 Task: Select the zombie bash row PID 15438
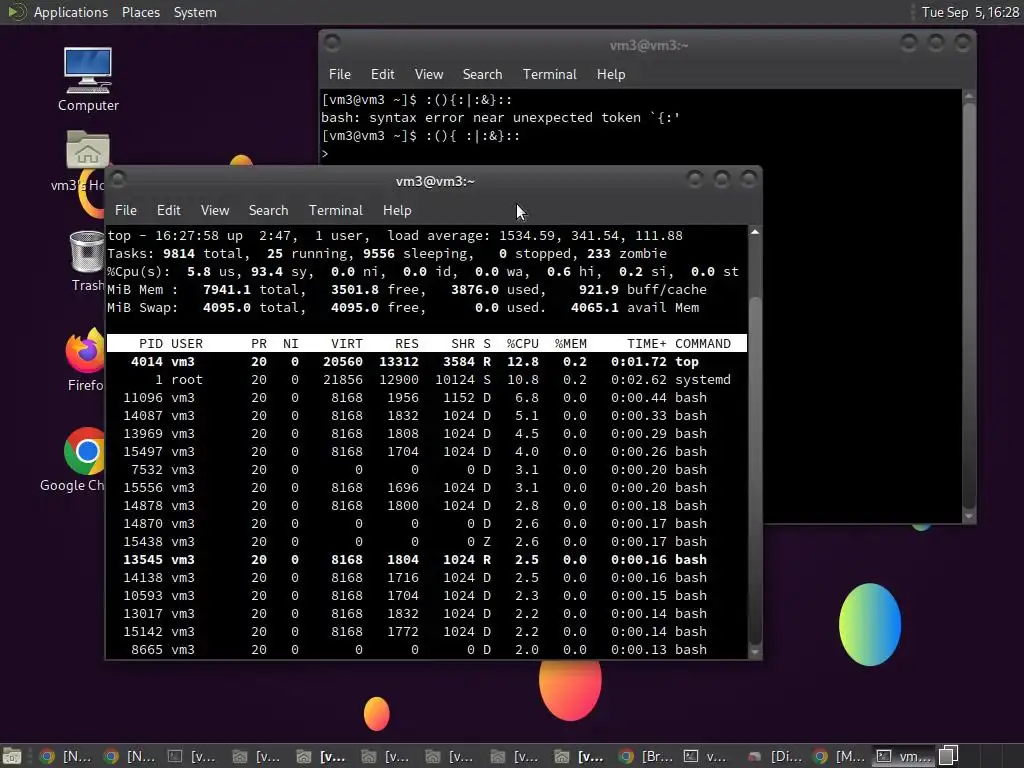(426, 541)
